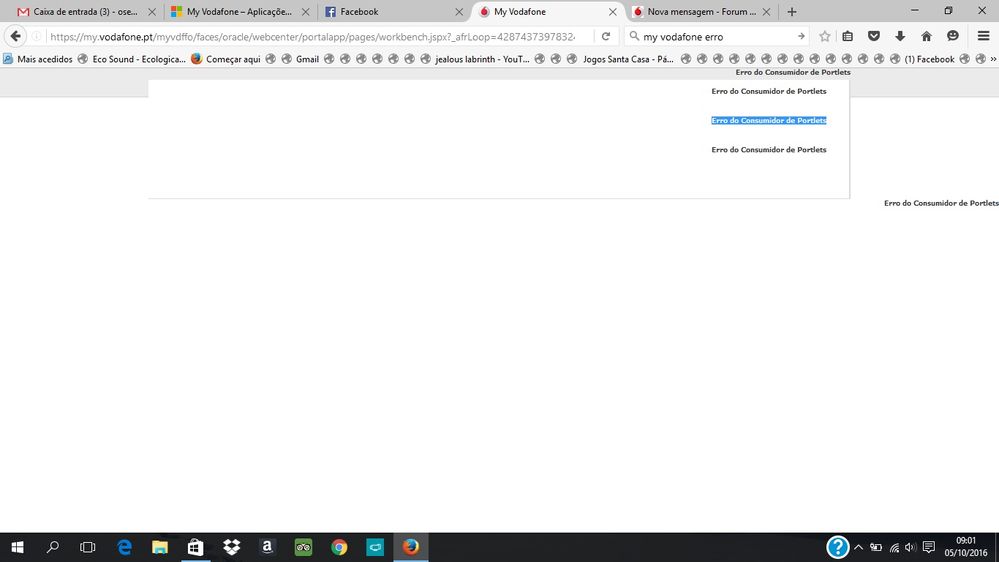This screenshot has width=999, height=562.
Task: Switch to the Caixa de entrada Gmail tab
Action: tap(80, 12)
